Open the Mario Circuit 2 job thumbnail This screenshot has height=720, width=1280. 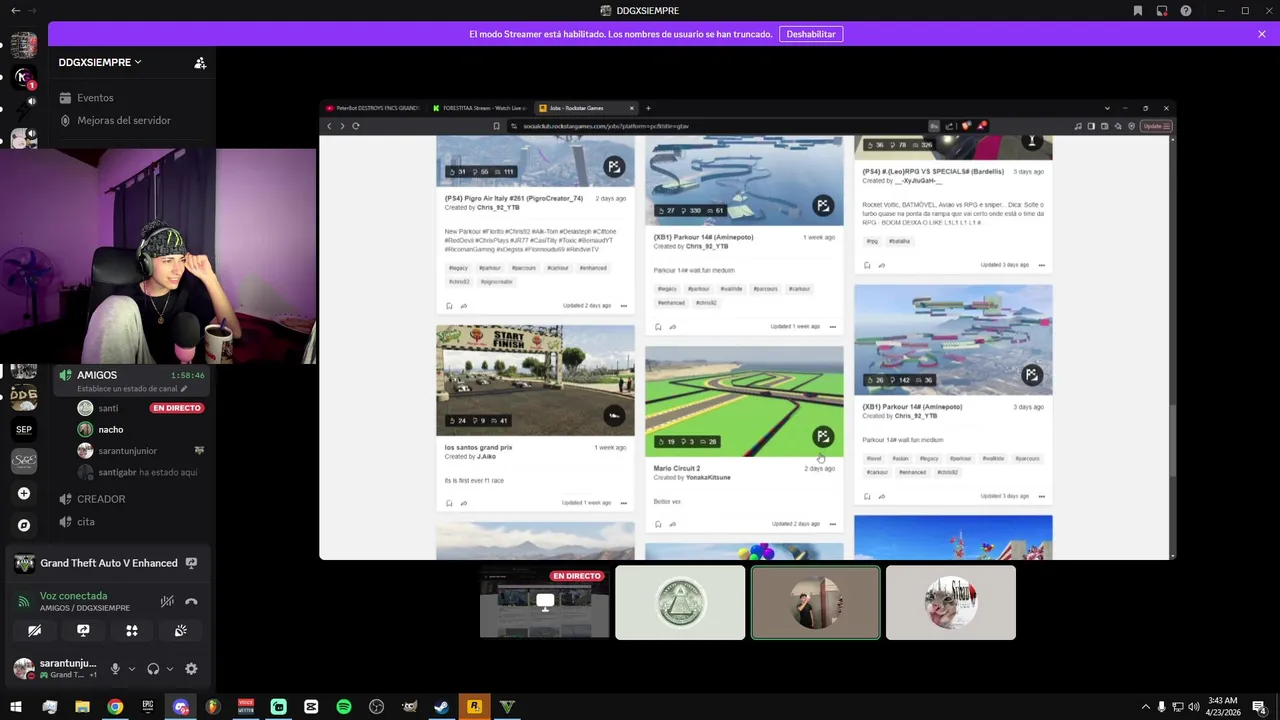click(x=744, y=401)
